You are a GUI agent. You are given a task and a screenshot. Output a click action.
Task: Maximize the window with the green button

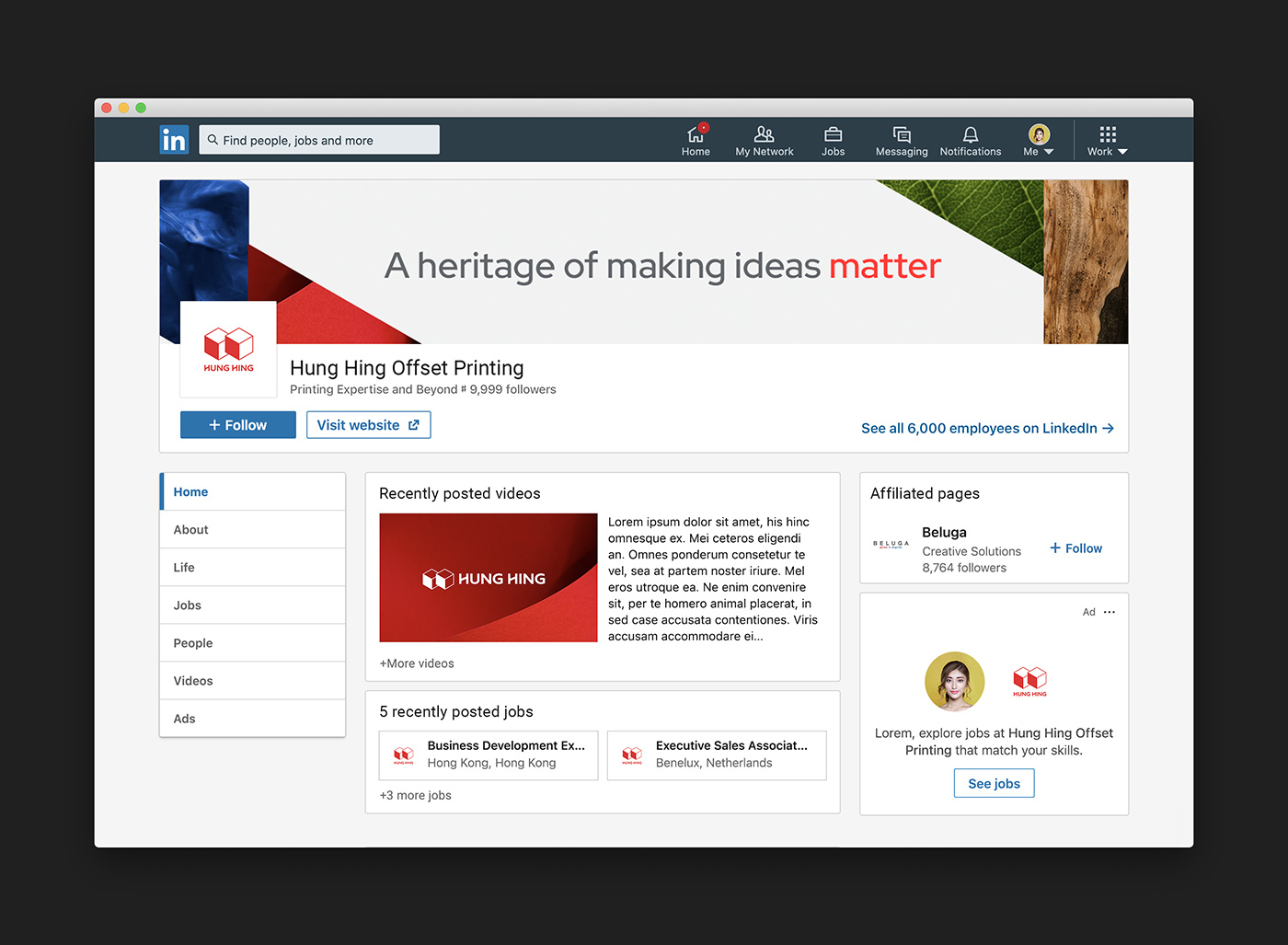pyautogui.click(x=141, y=108)
